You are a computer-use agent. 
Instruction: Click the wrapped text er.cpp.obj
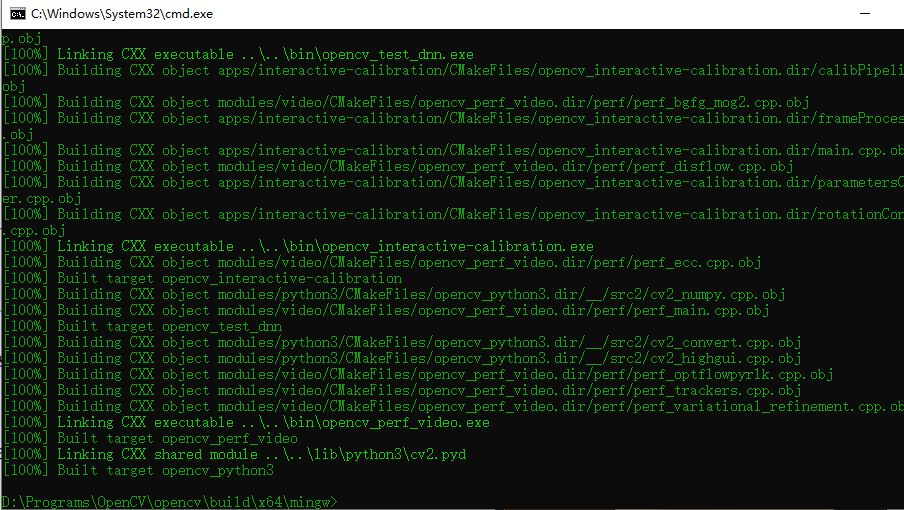click(42, 198)
